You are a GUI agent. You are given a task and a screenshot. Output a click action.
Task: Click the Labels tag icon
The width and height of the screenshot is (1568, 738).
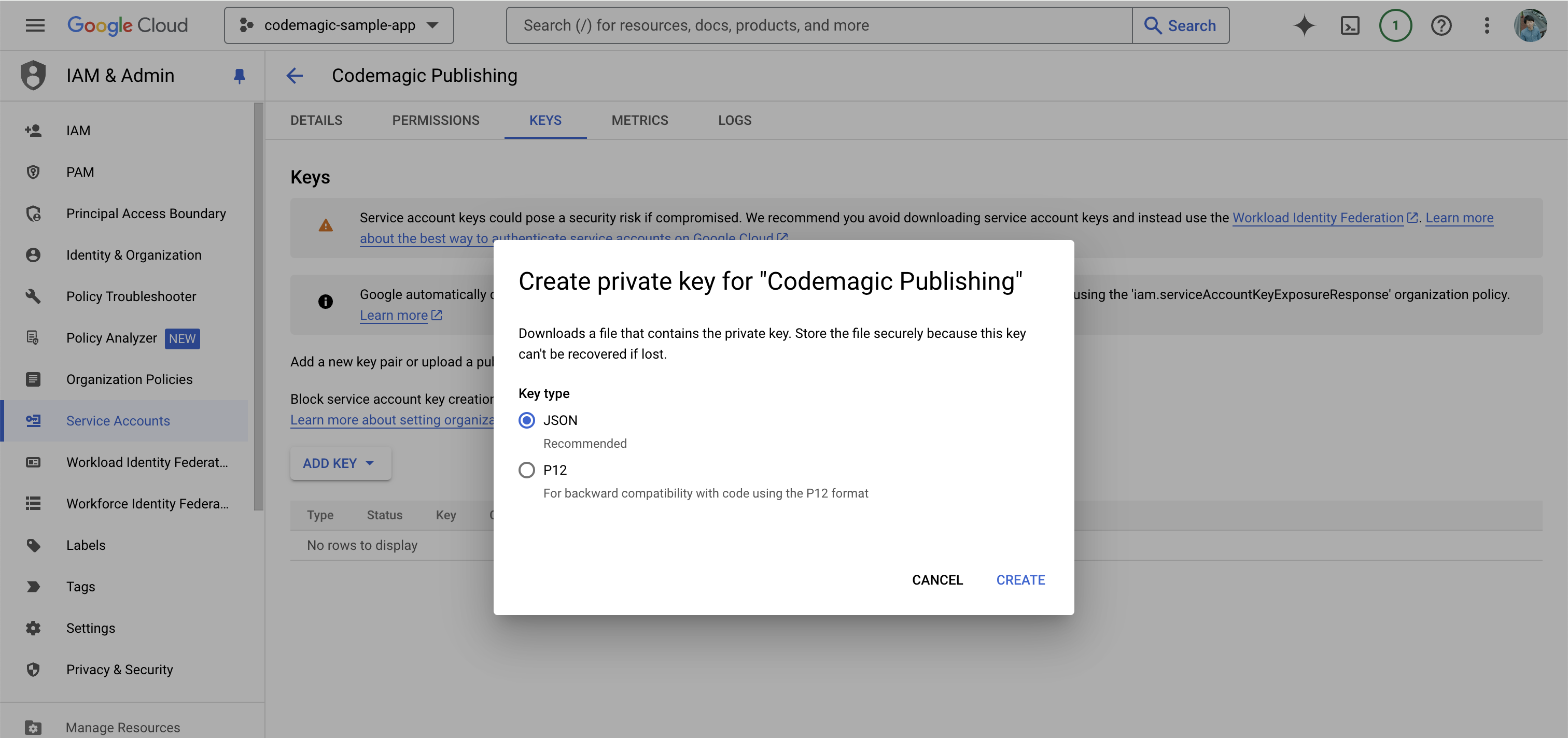tap(33, 545)
